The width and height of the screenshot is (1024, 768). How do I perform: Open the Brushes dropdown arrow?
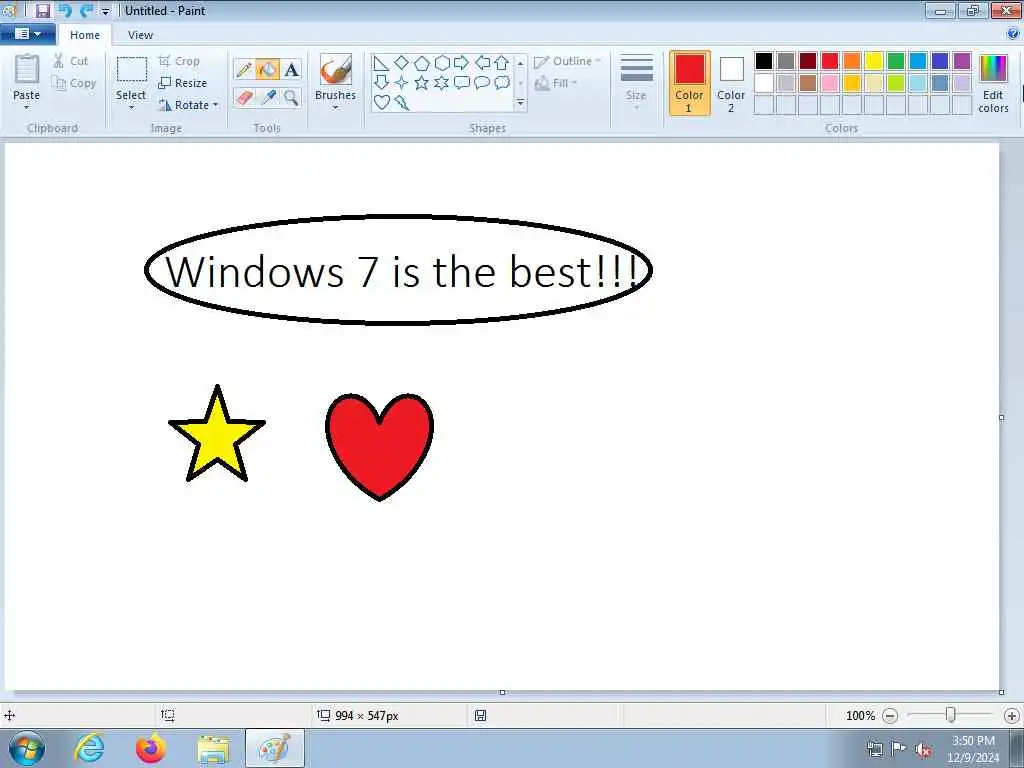(335, 108)
